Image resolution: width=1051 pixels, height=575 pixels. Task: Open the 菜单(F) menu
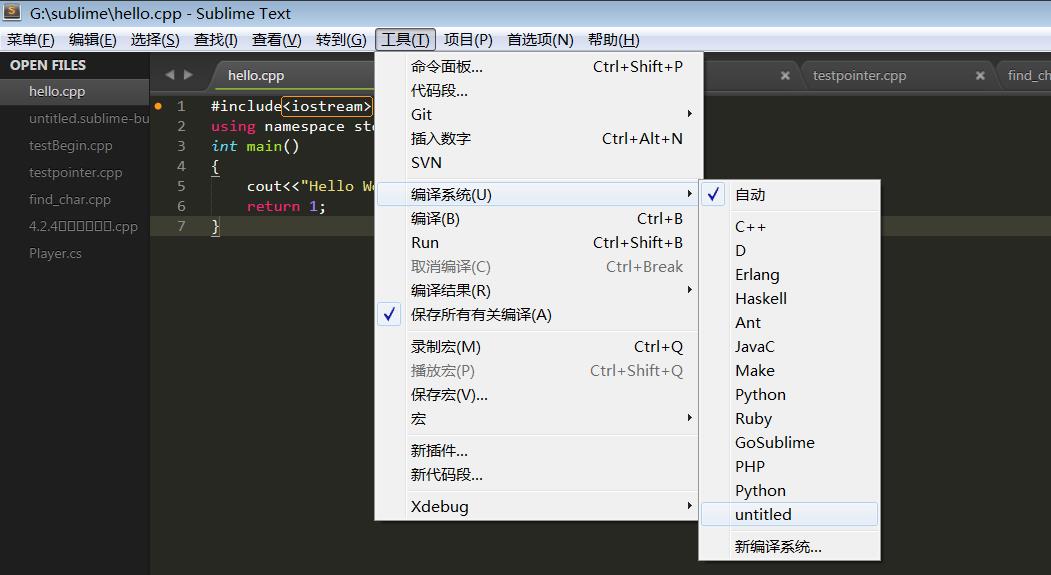click(x=30, y=40)
